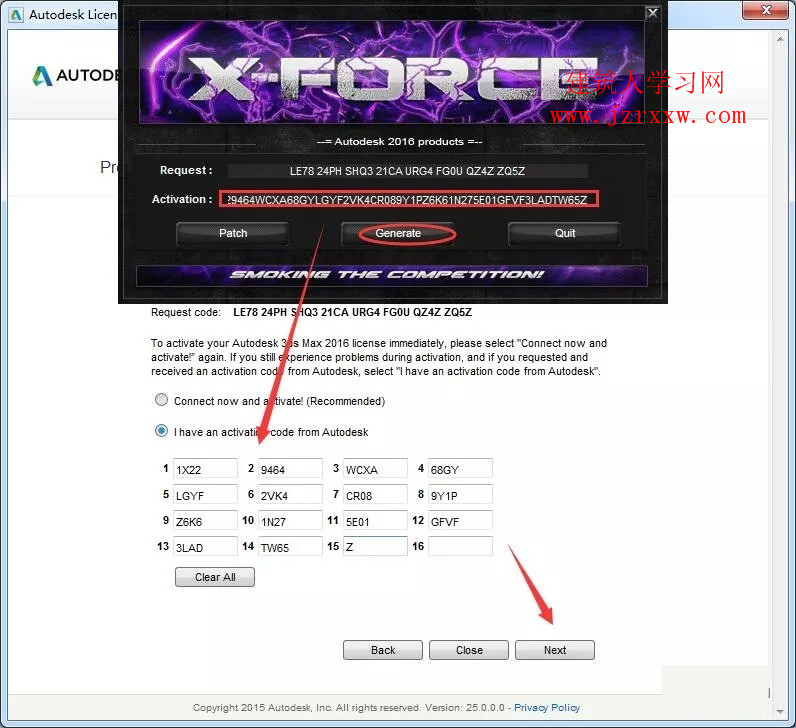
Task: Click the scrollbar up arrow
Action: [780, 40]
